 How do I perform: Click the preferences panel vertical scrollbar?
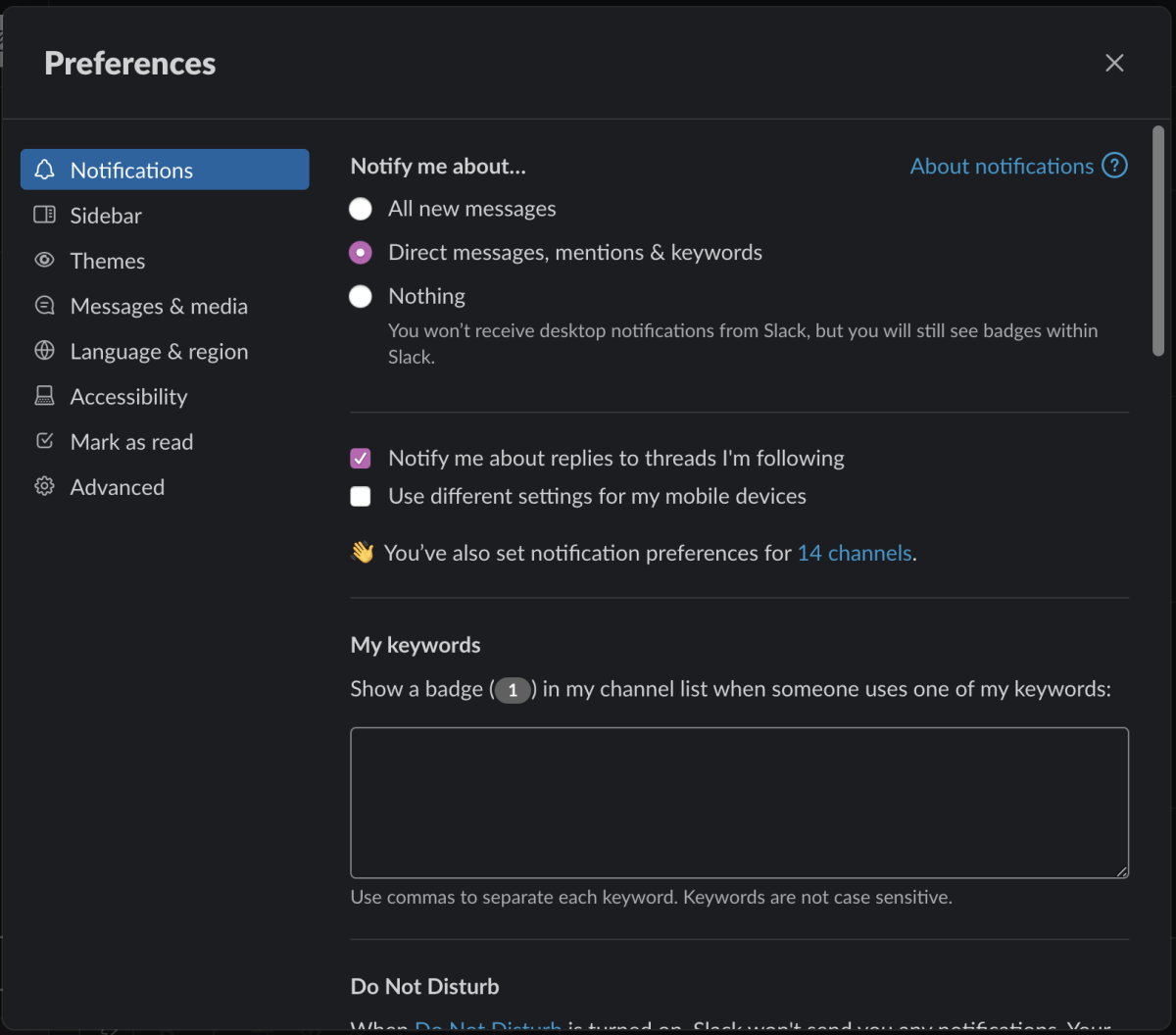(1157, 240)
